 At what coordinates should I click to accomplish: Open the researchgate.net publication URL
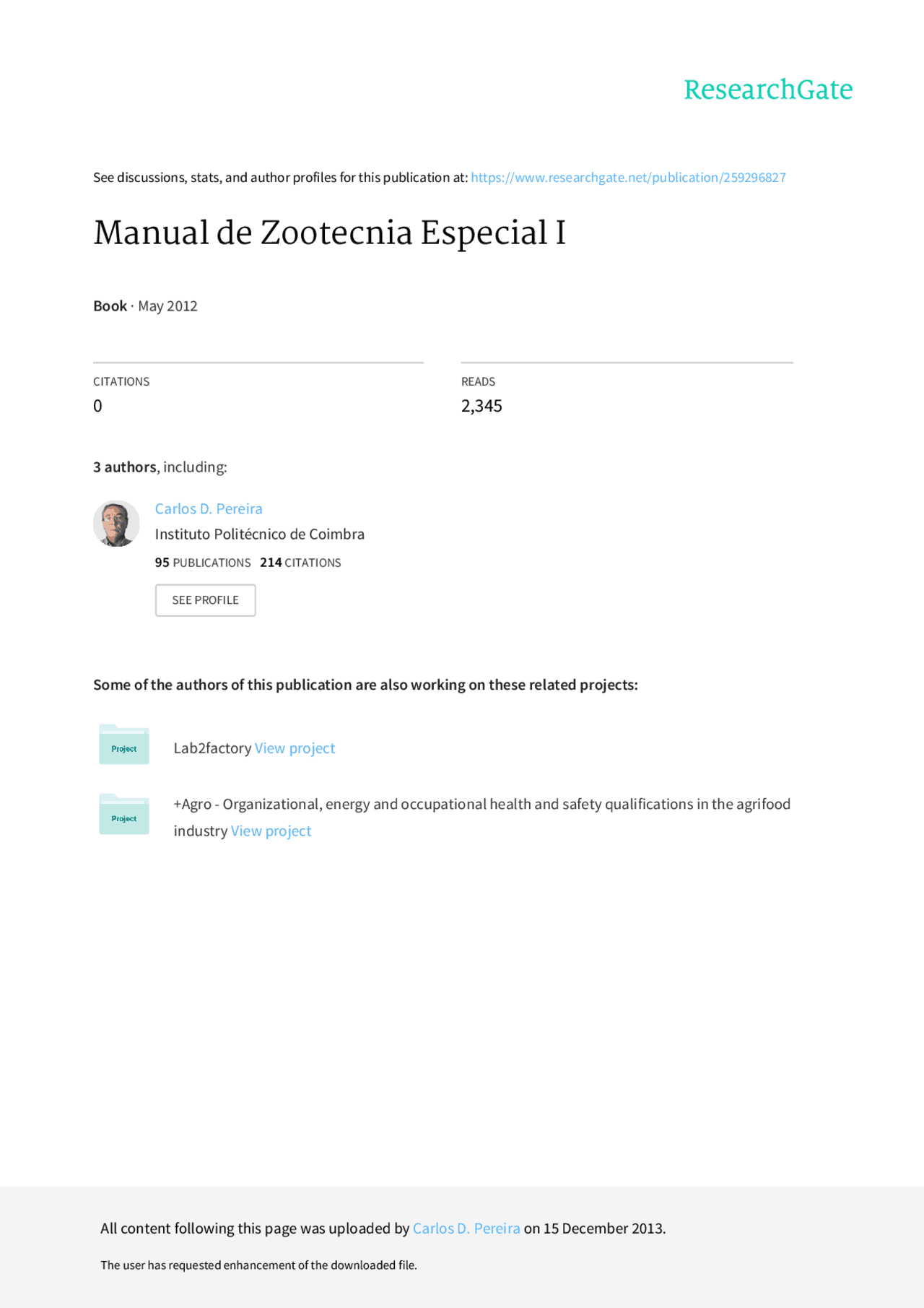click(628, 178)
